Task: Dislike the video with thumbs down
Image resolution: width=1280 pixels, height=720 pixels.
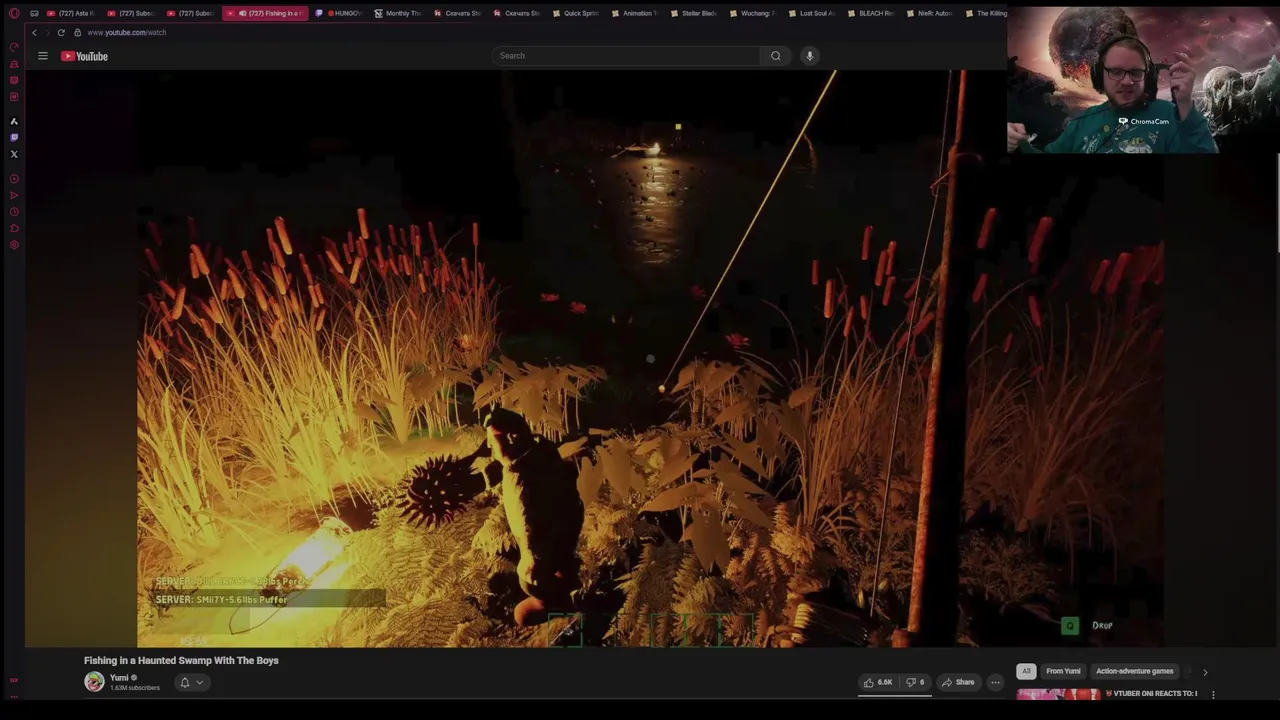Action: [x=915, y=682]
